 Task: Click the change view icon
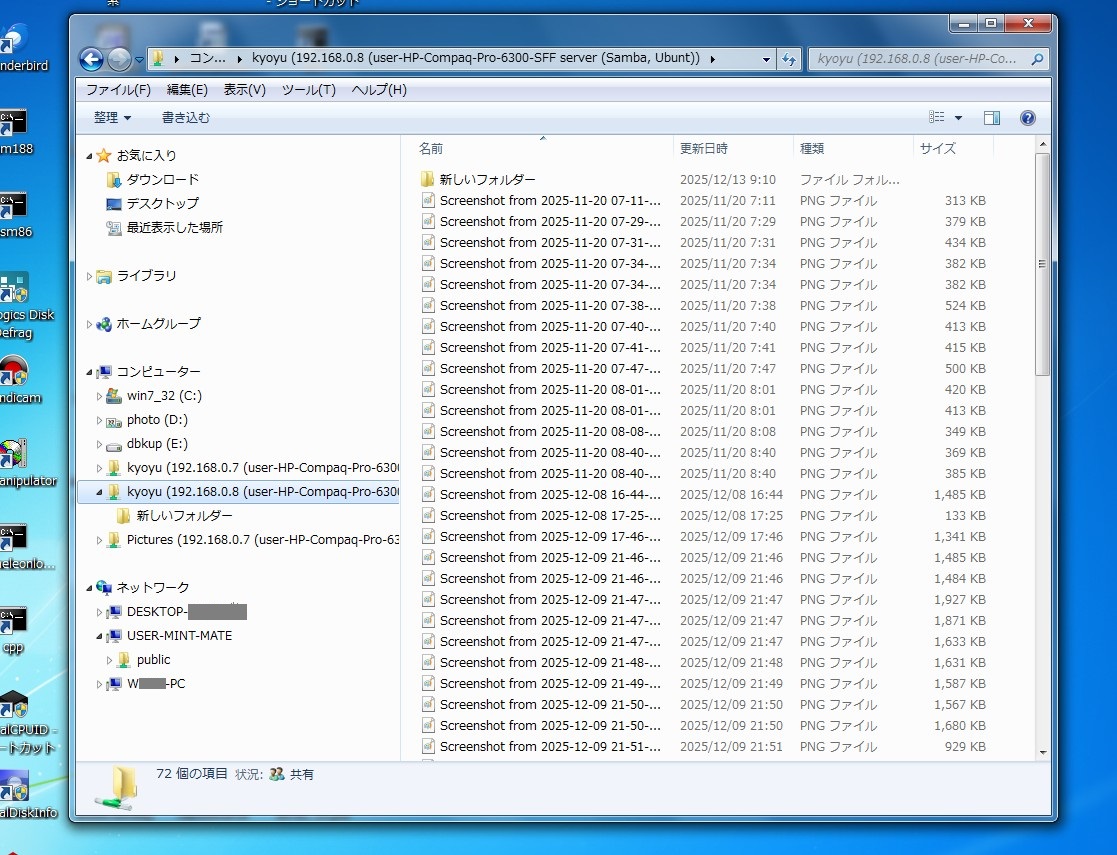937,118
